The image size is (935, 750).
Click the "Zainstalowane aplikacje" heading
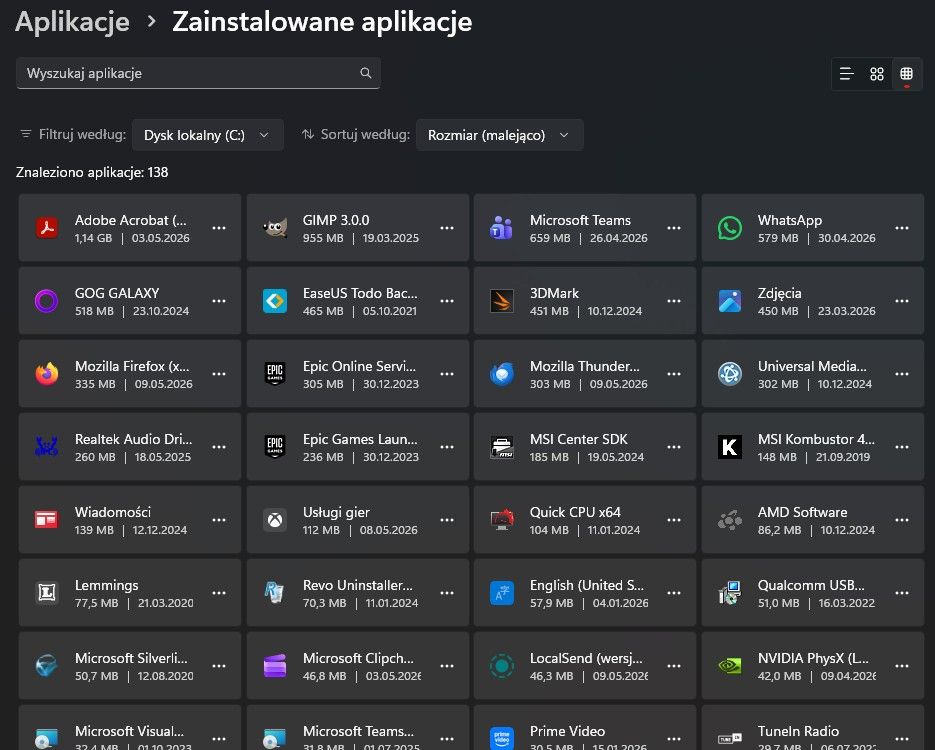pyautogui.click(x=322, y=21)
